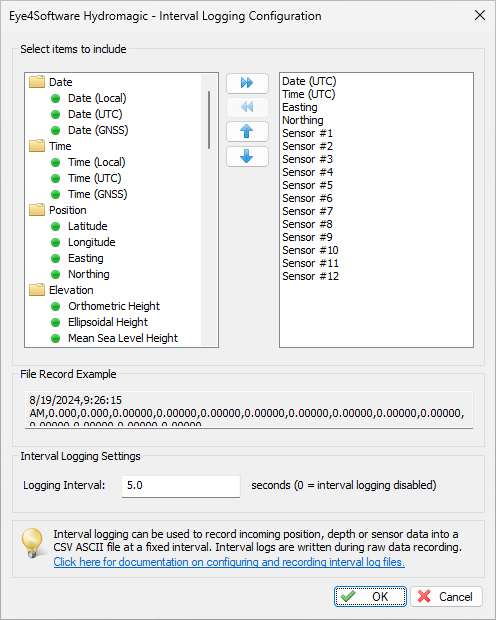Select Orthometric Height in the tree
The height and width of the screenshot is (620, 496).
(114, 306)
